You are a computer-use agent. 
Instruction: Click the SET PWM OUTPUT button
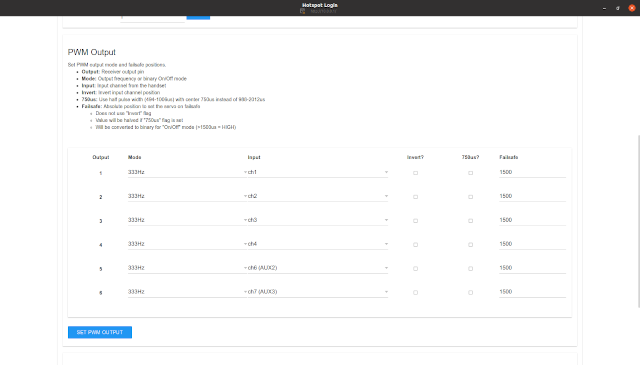click(x=100, y=332)
